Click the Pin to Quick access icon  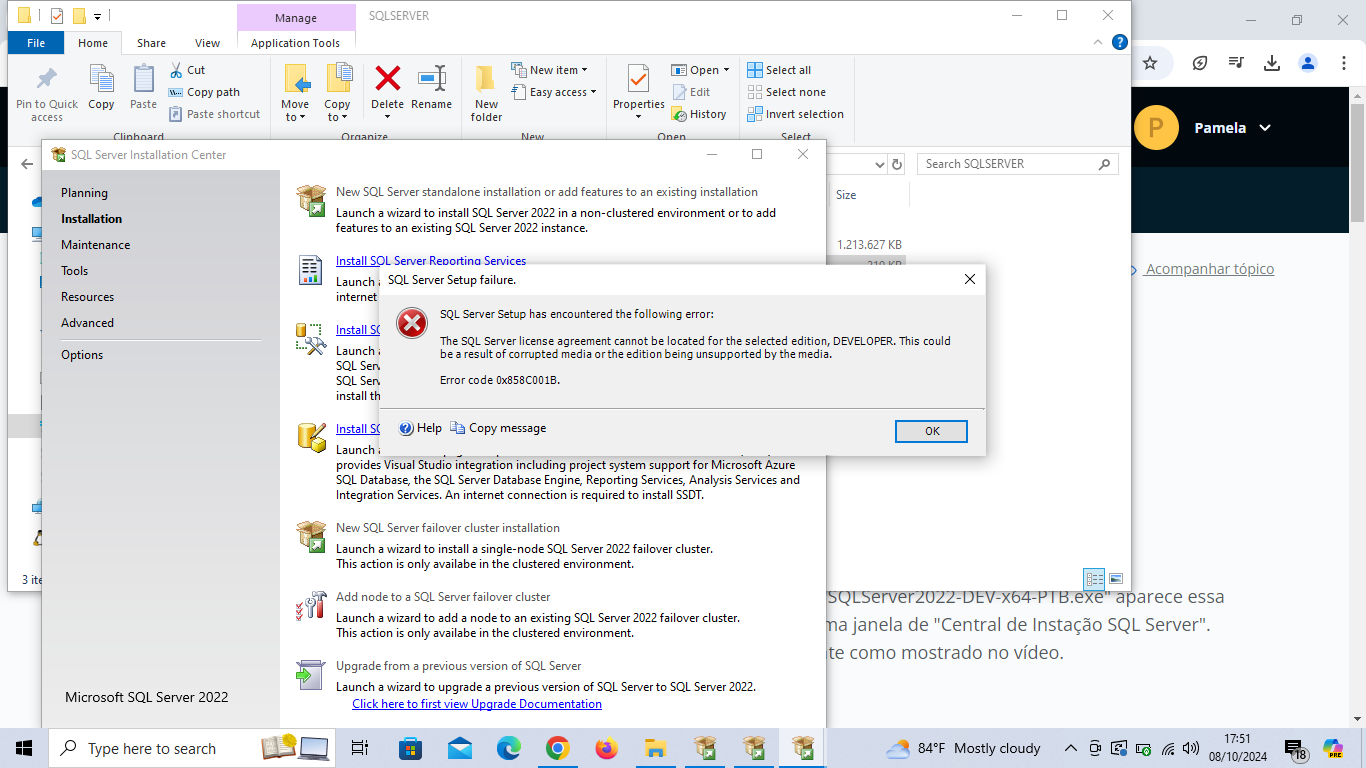(46, 80)
